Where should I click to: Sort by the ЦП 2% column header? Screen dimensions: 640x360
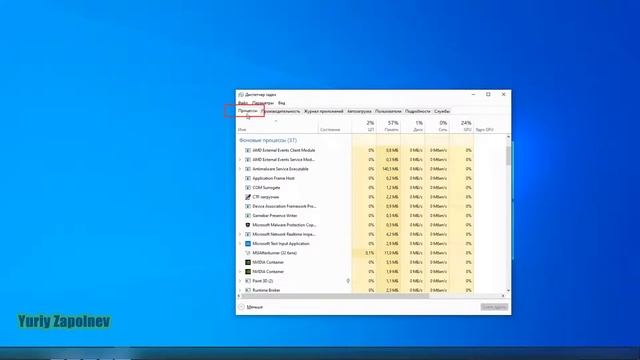click(364, 126)
